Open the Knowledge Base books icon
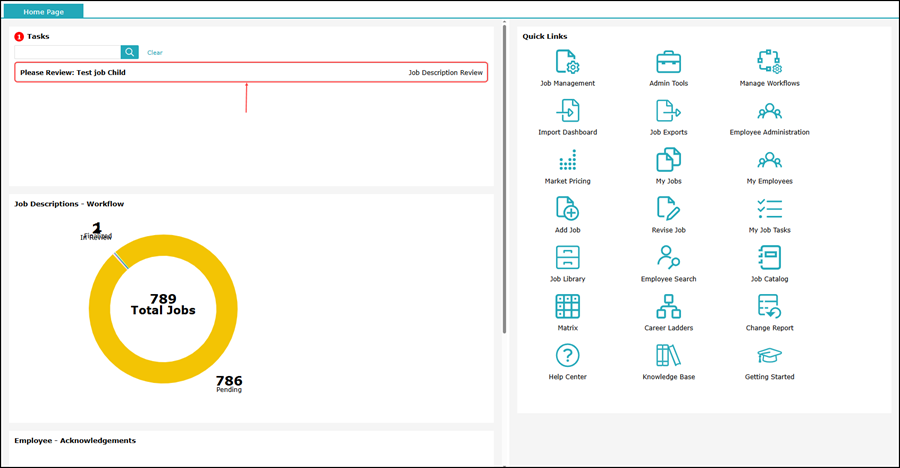This screenshot has width=900, height=468. click(668, 355)
